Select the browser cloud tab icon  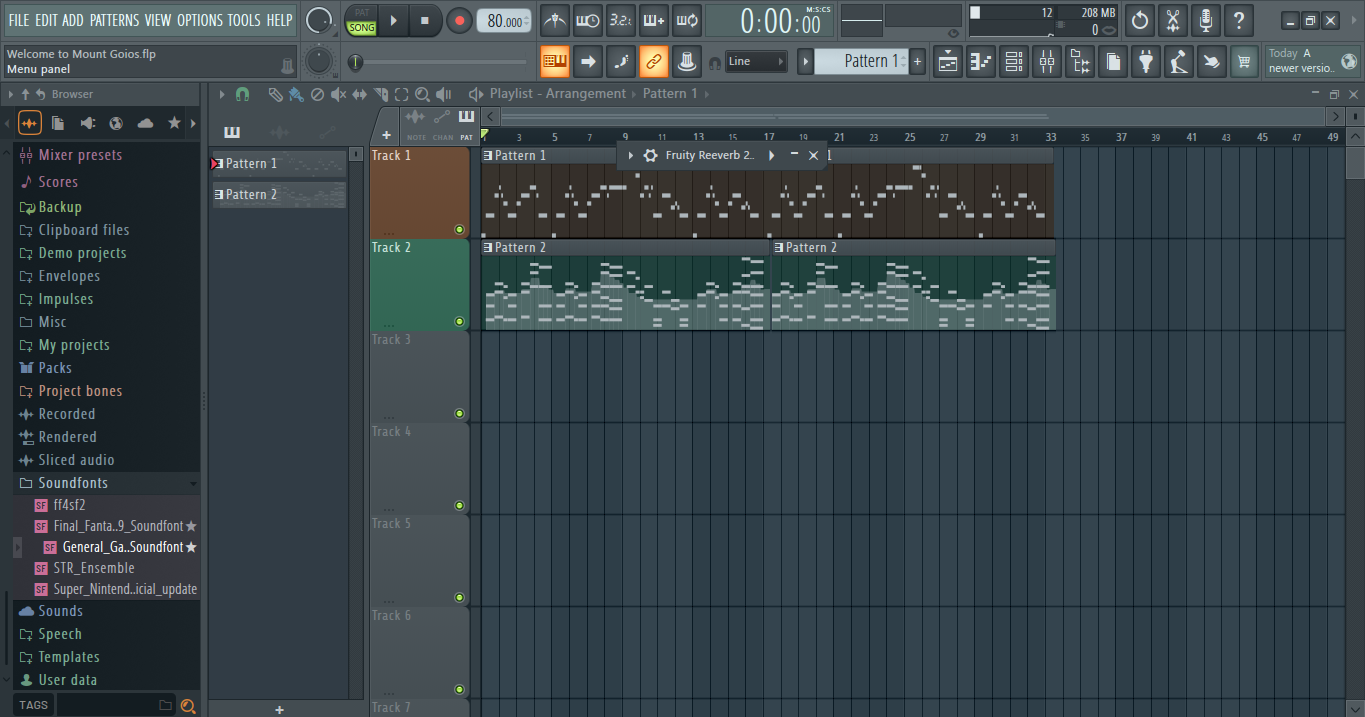tap(145, 123)
